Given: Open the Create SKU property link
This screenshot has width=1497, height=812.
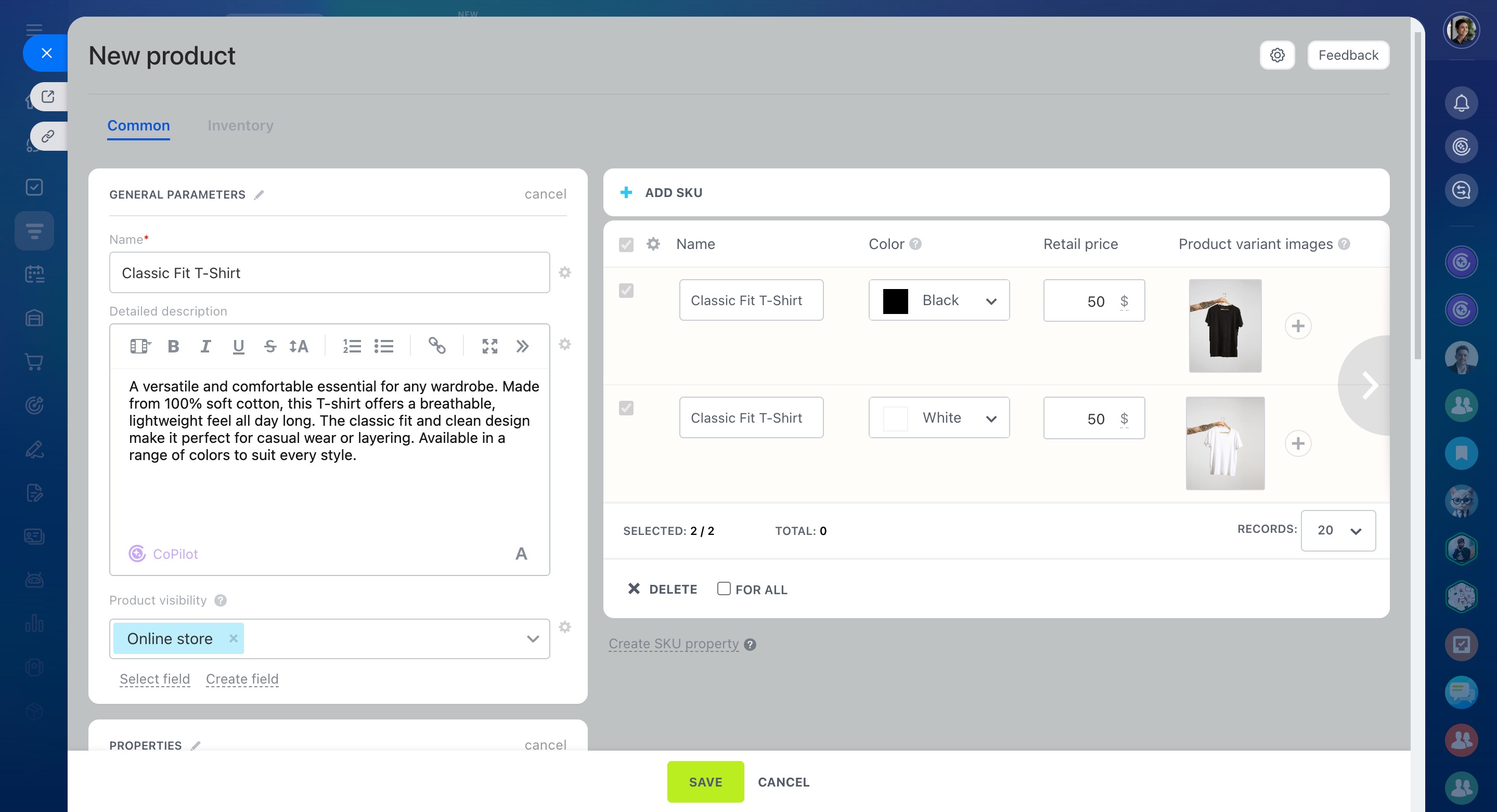Looking at the screenshot, I should tap(673, 644).
